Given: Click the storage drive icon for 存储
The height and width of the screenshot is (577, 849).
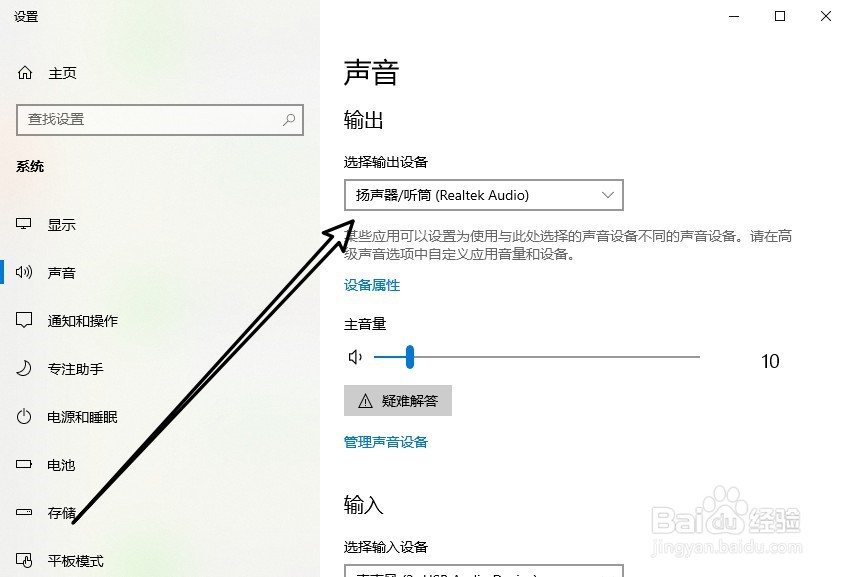Looking at the screenshot, I should (24, 512).
